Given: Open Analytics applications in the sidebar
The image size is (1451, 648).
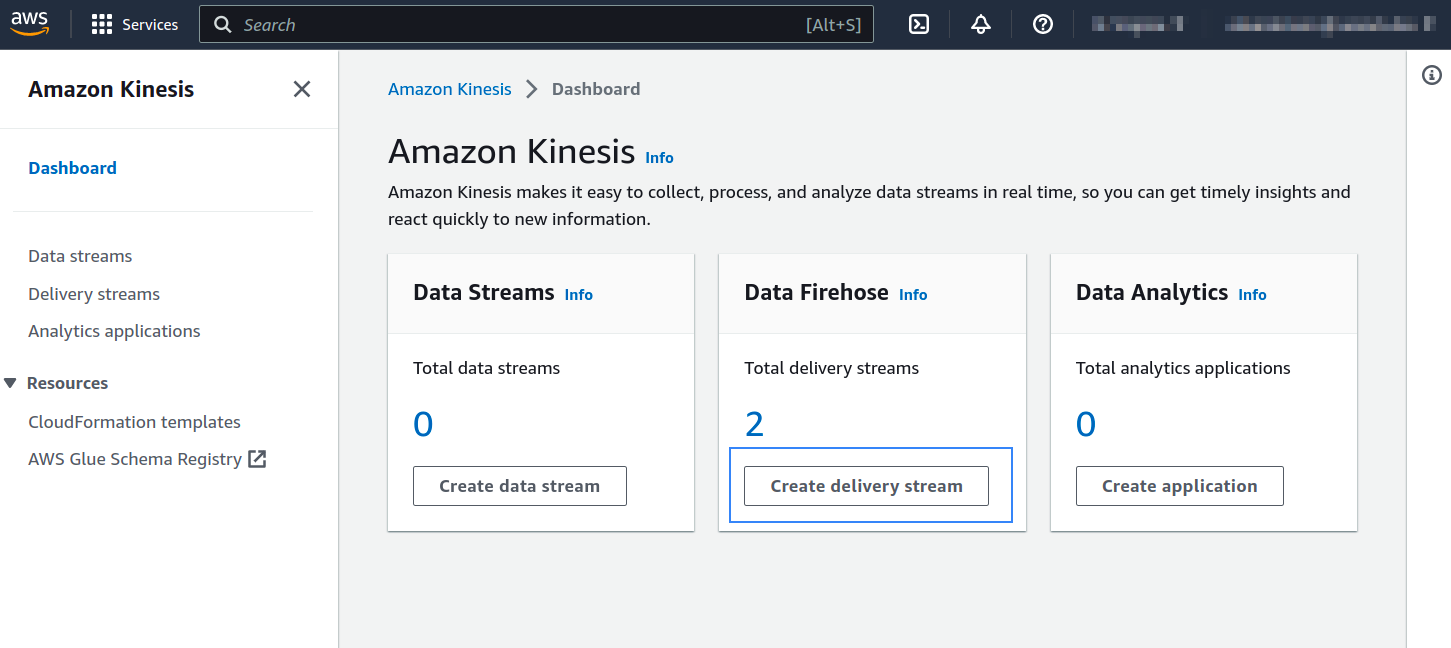Looking at the screenshot, I should (x=114, y=331).
